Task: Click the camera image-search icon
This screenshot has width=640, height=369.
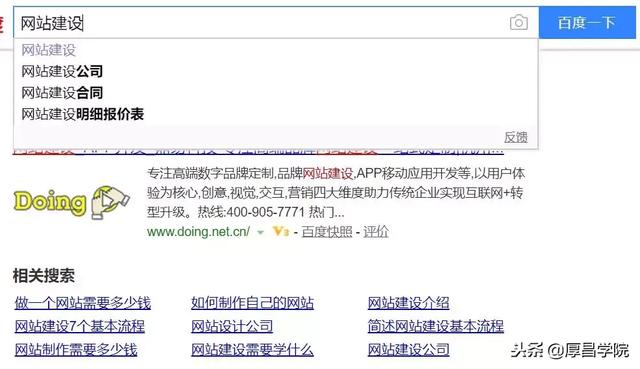Action: [519, 22]
